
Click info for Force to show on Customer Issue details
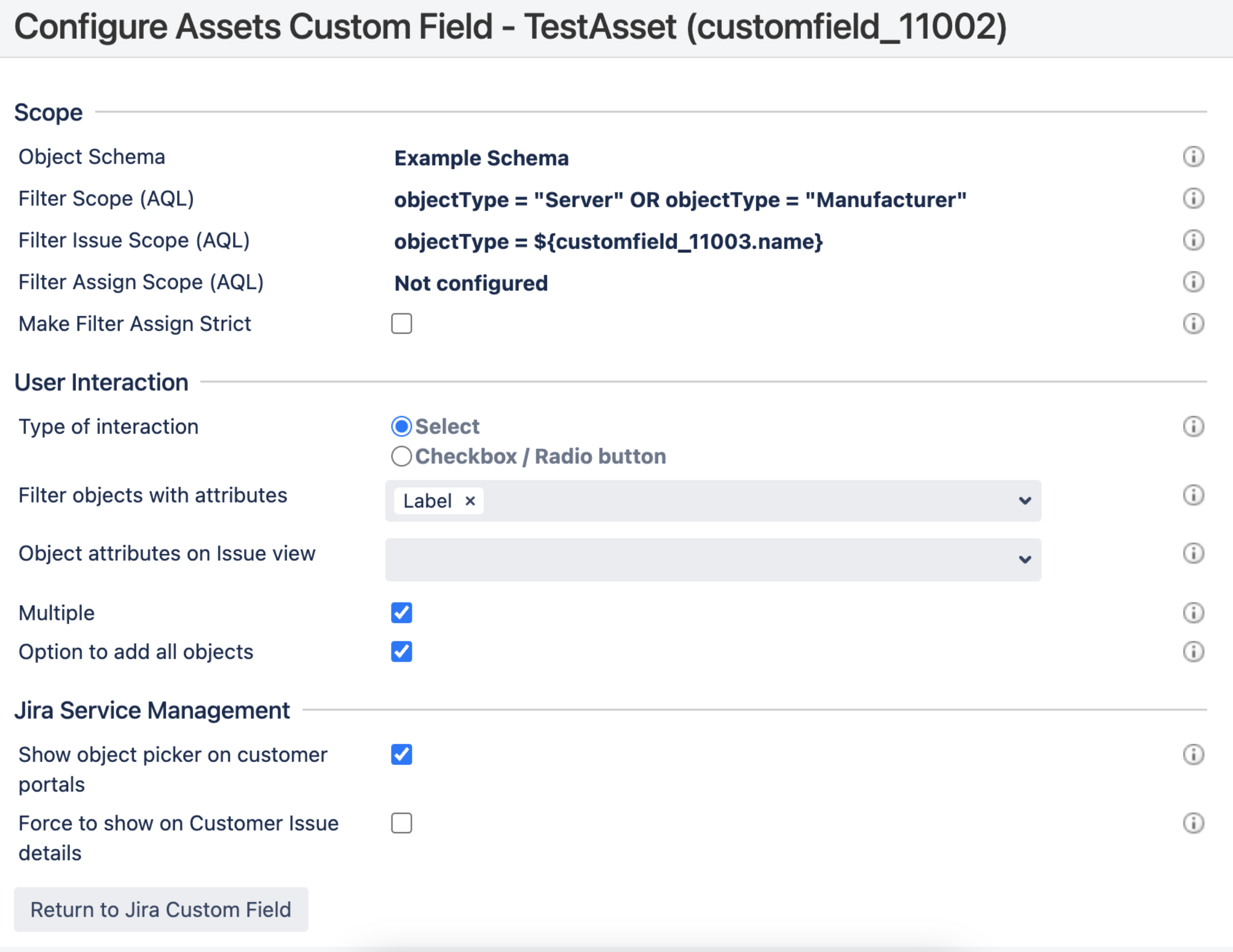1193,823
